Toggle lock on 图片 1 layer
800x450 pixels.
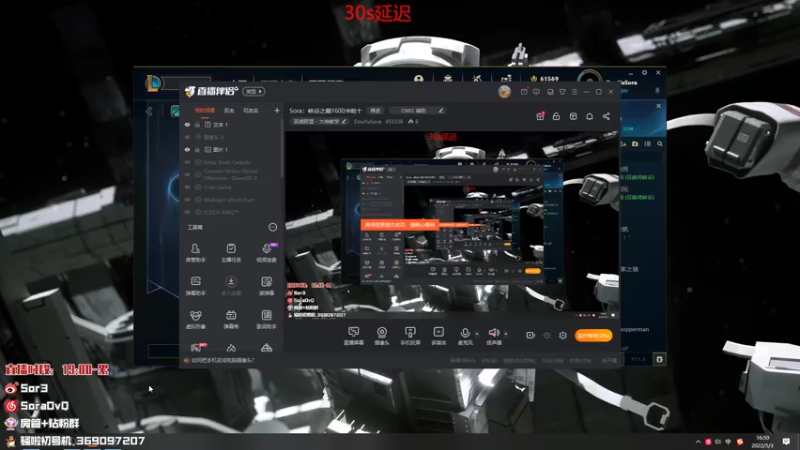[197, 149]
